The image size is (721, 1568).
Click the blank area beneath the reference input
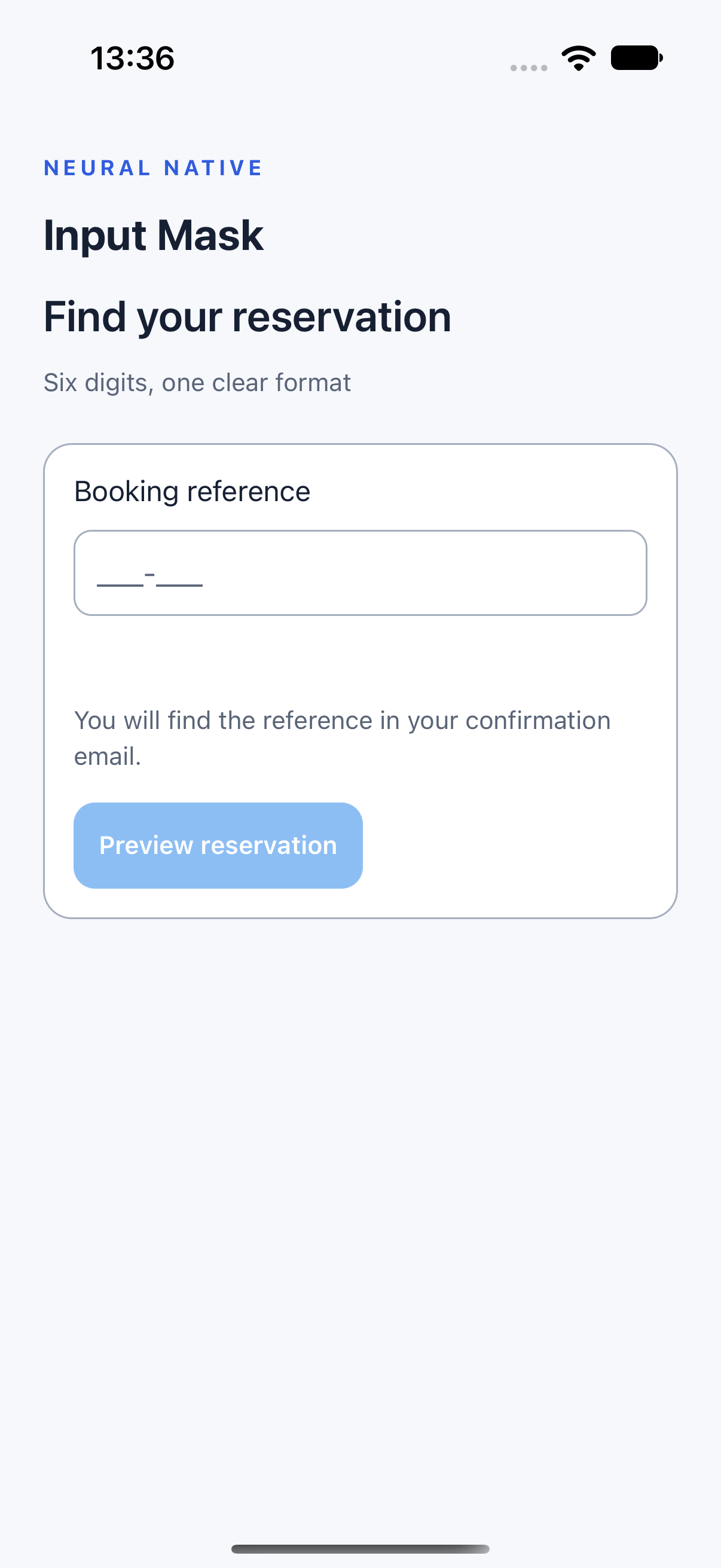click(x=360, y=657)
